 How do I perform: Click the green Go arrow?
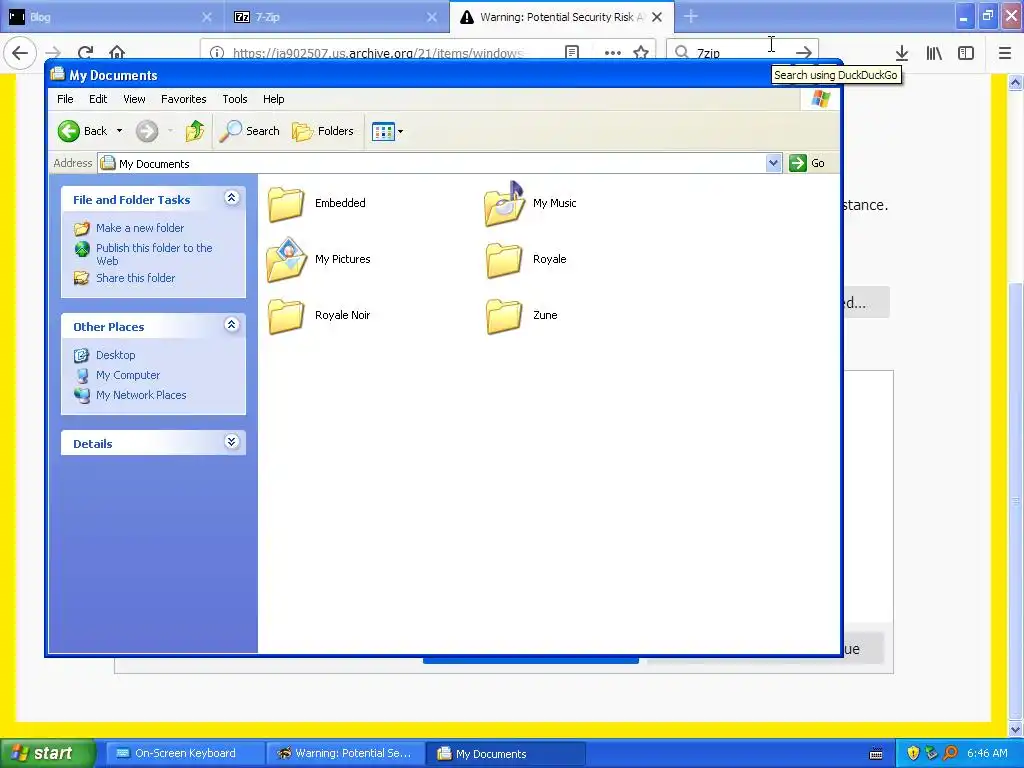(797, 163)
